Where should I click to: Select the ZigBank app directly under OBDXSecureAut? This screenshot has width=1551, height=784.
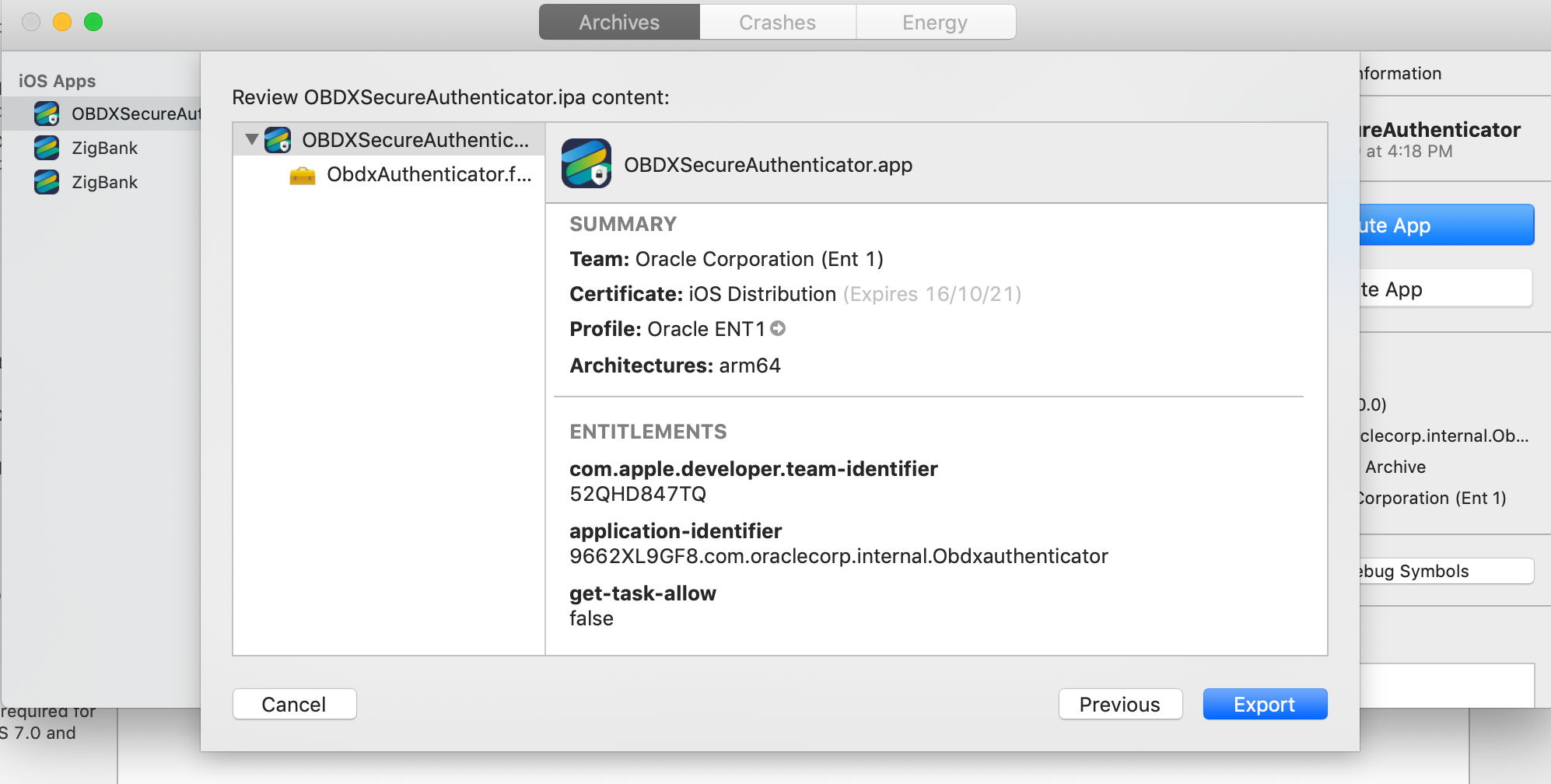tap(104, 148)
